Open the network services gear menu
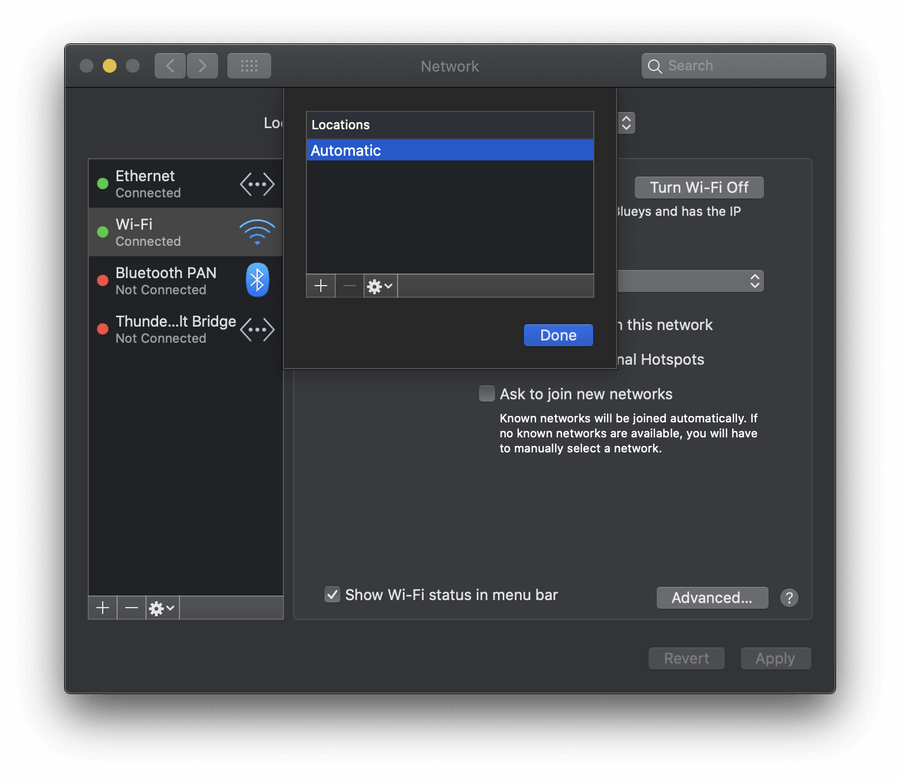This screenshot has height=779, width=900. click(162, 608)
